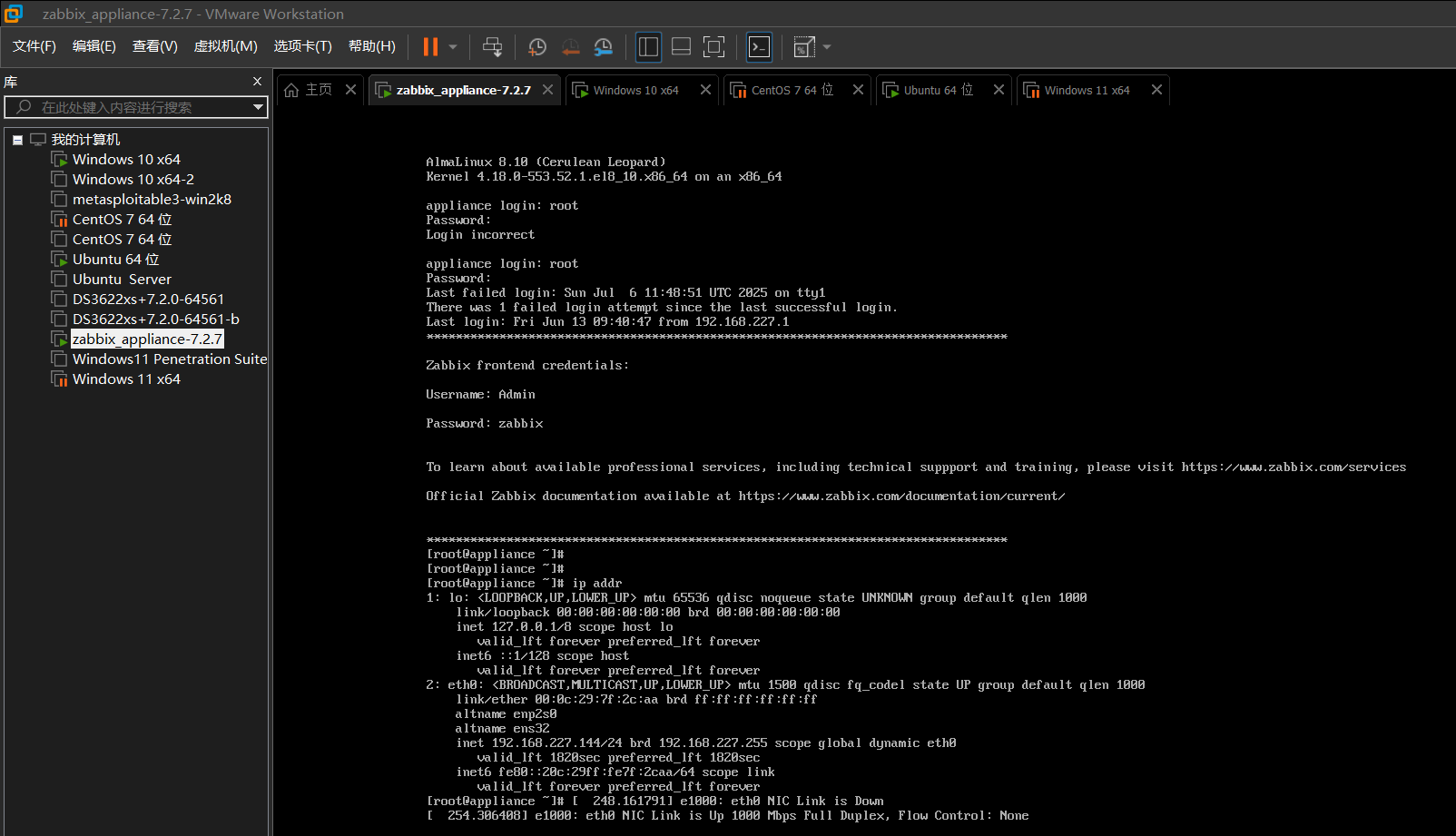This screenshot has height=836, width=1456.
Task: Click the 'ip addr' command line in console
Action: [x=525, y=583]
